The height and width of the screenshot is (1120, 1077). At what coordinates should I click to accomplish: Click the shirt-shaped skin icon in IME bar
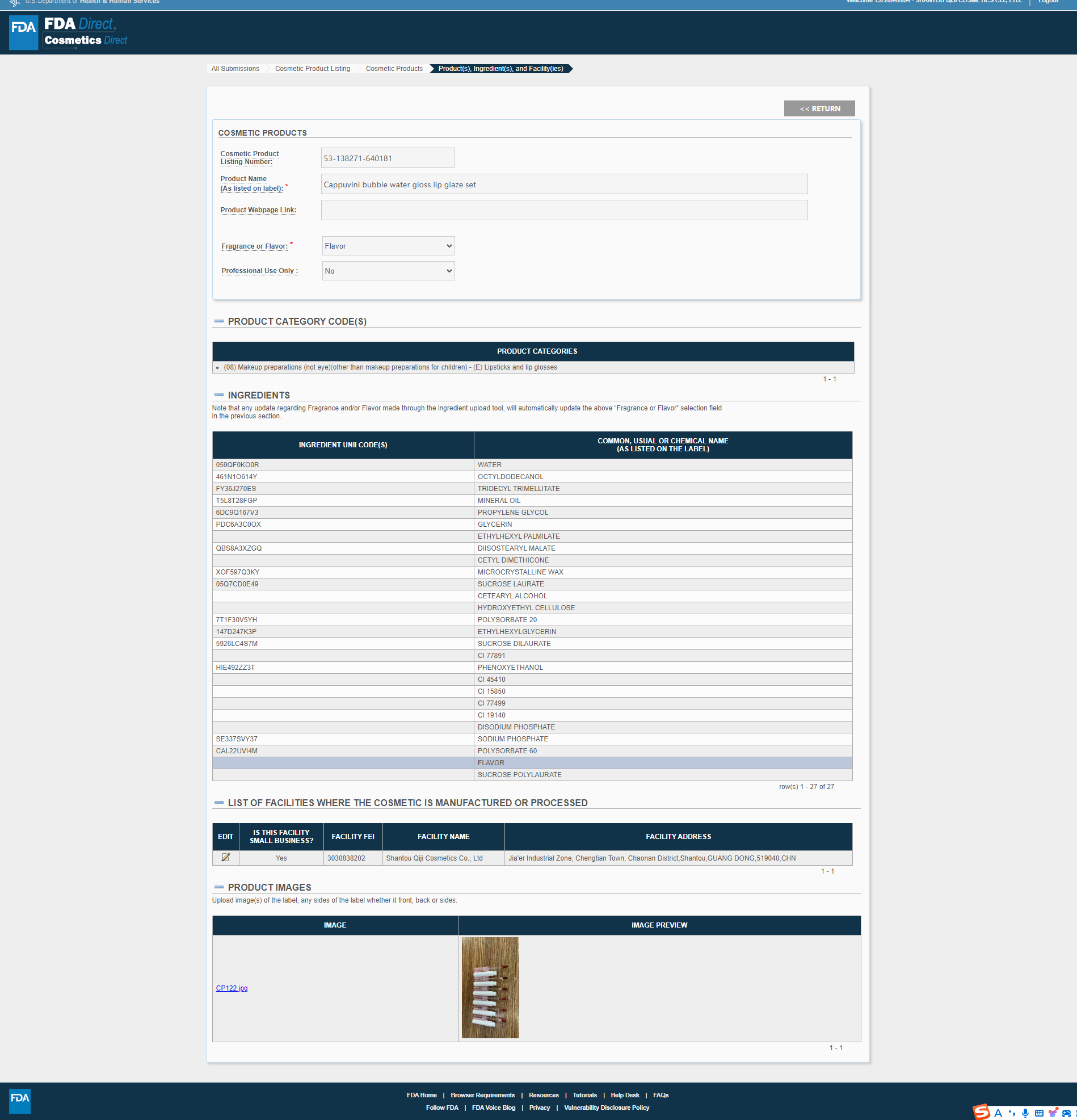[x=1053, y=1113]
